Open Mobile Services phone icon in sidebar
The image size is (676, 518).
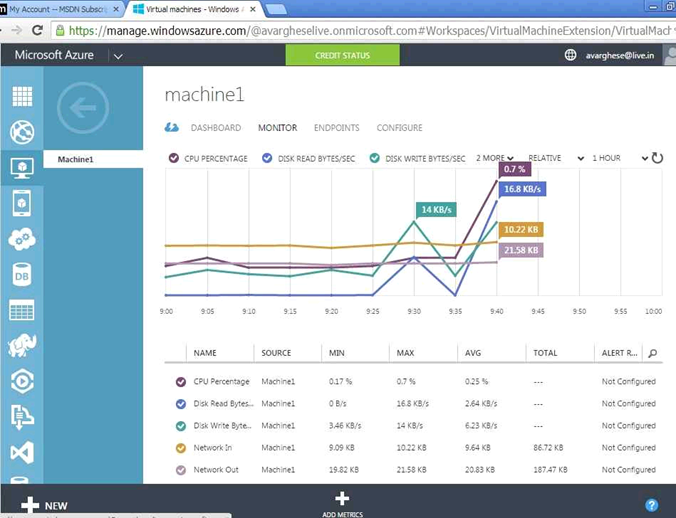click(22, 203)
